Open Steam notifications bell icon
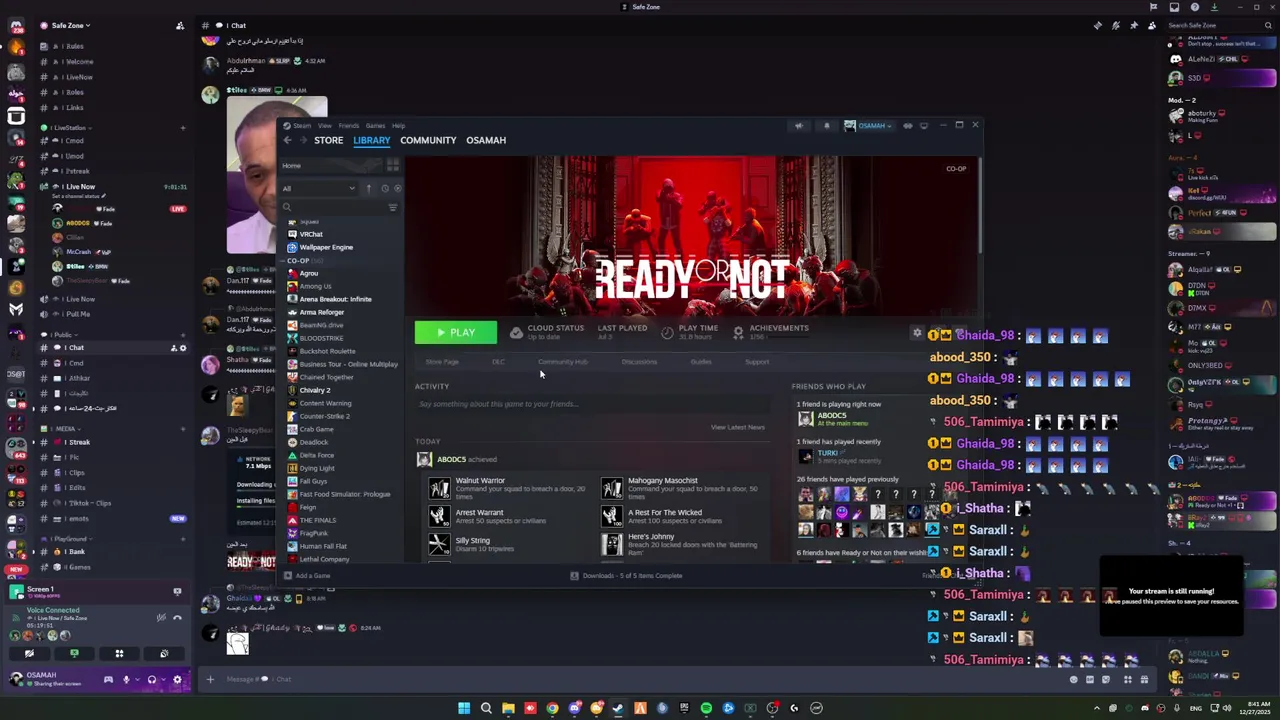Screen dimensions: 1280x720 pyautogui.click(x=826, y=126)
